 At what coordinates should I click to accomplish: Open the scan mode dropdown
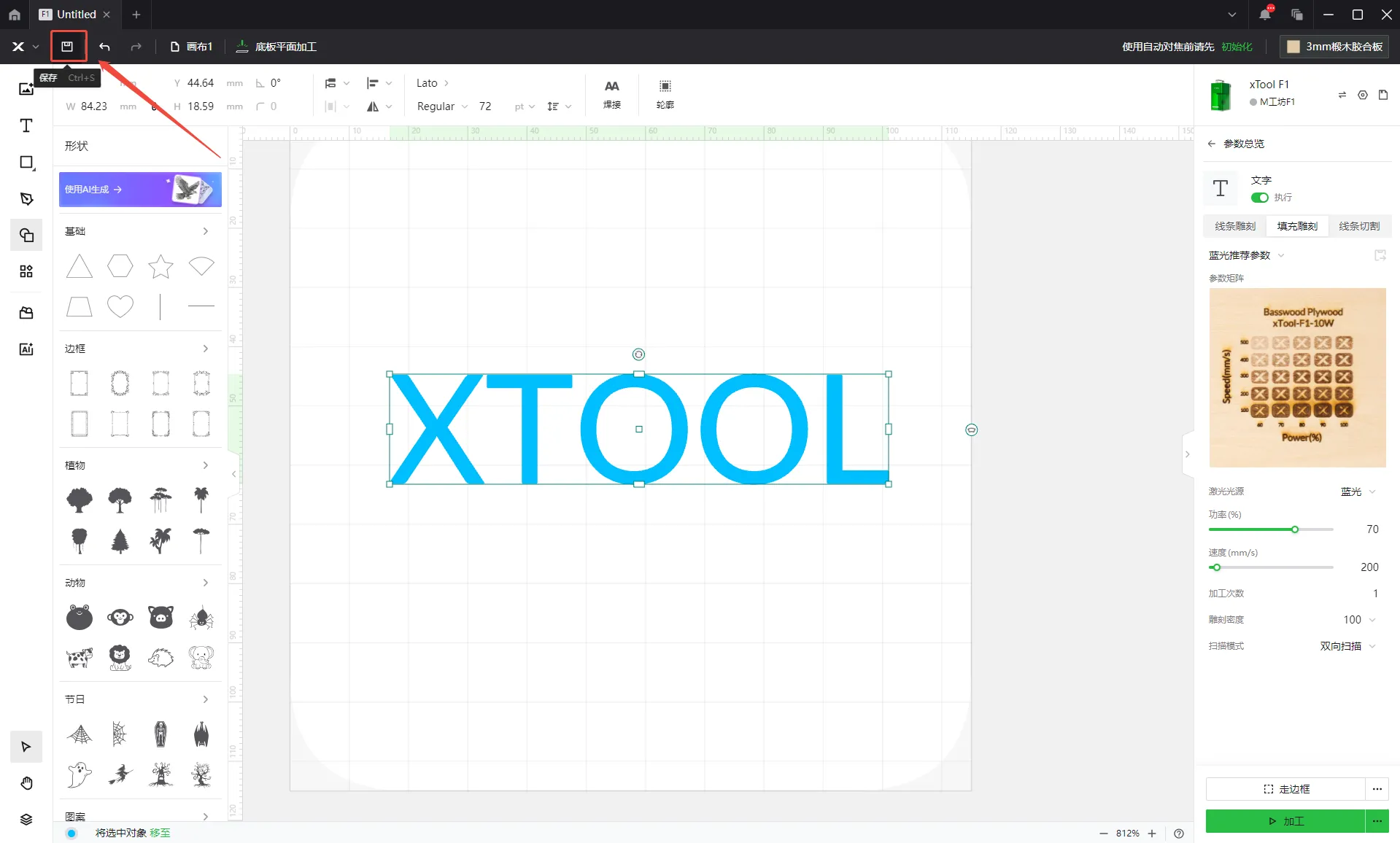point(1347,646)
